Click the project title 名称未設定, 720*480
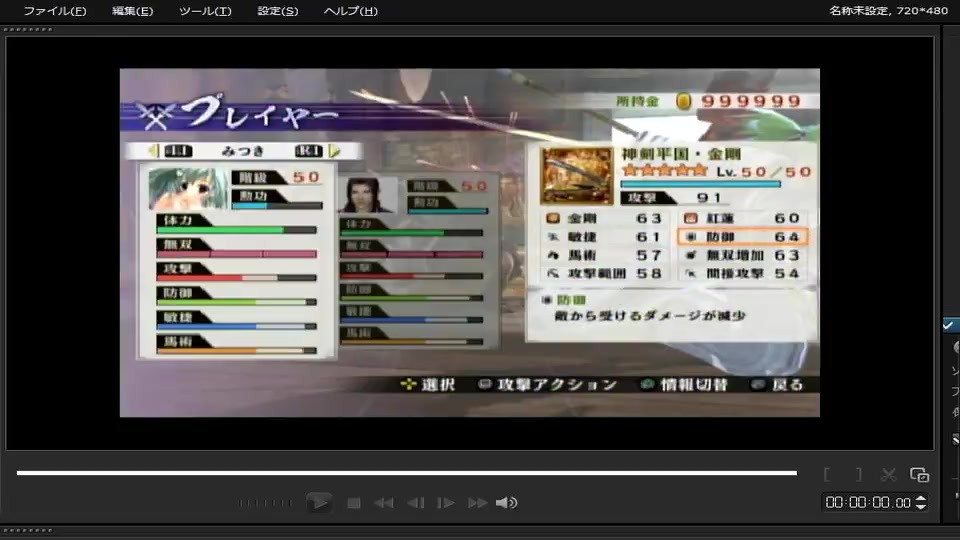Viewport: 960px width, 540px height. click(x=888, y=11)
